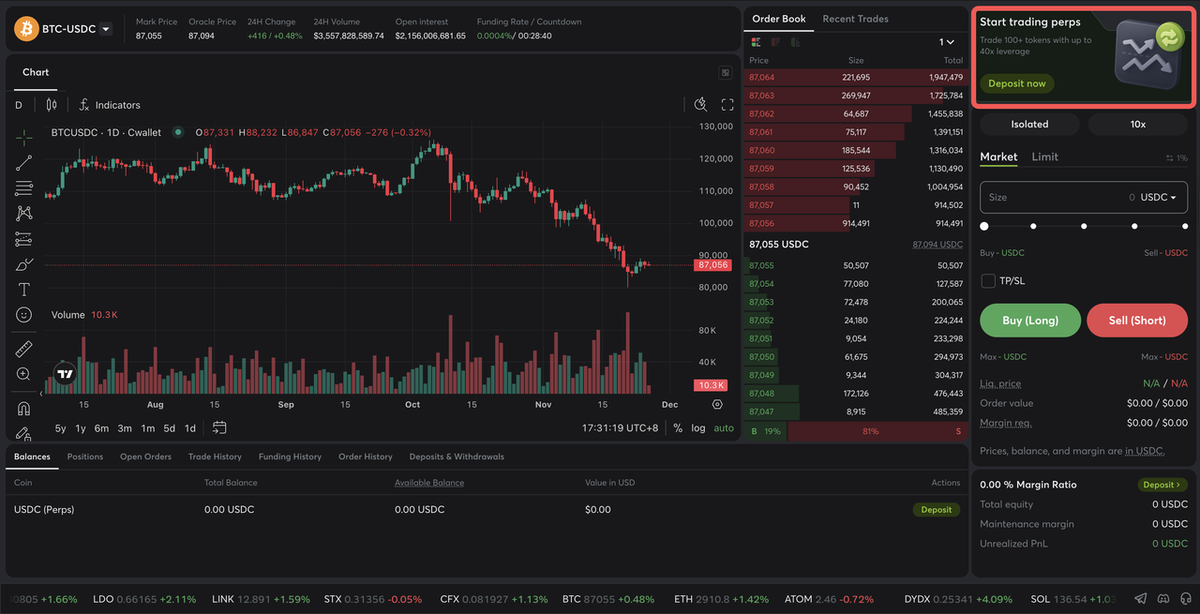The image size is (1200, 614).
Task: Open the Isolated margin mode selector
Action: point(1029,124)
